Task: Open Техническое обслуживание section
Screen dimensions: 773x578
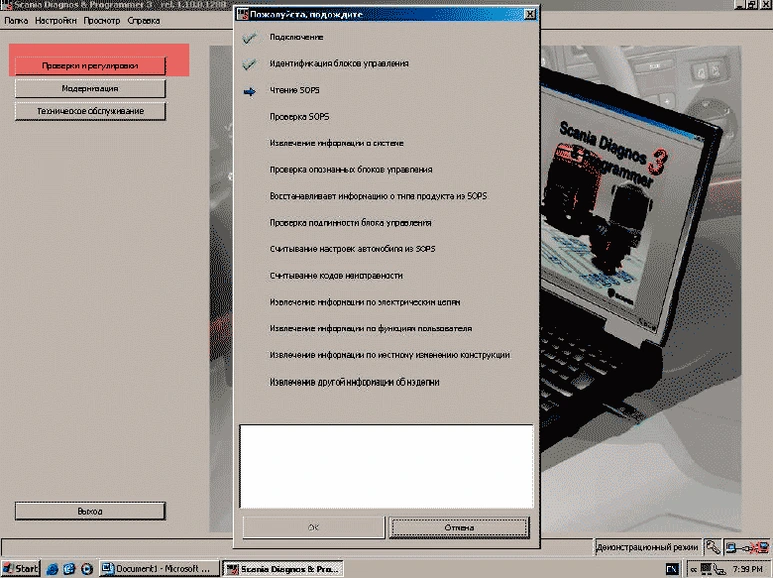Action: (89, 111)
